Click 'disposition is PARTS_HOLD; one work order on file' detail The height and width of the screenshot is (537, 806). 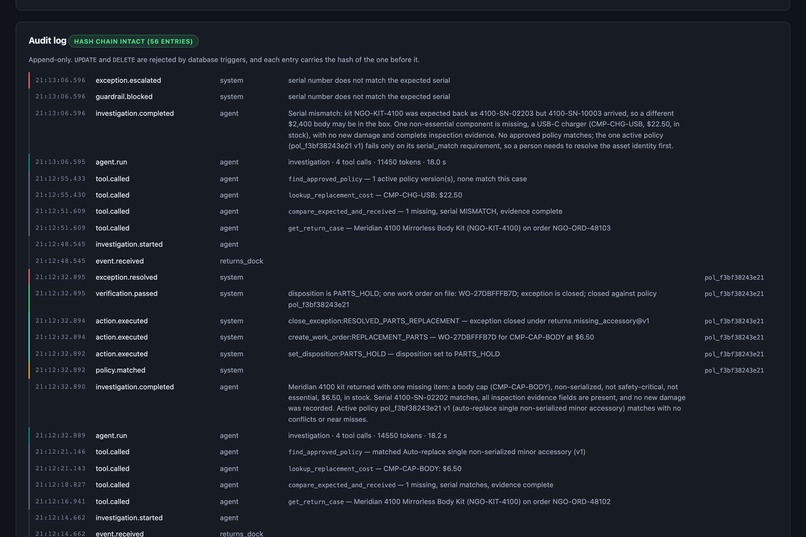(x=472, y=299)
